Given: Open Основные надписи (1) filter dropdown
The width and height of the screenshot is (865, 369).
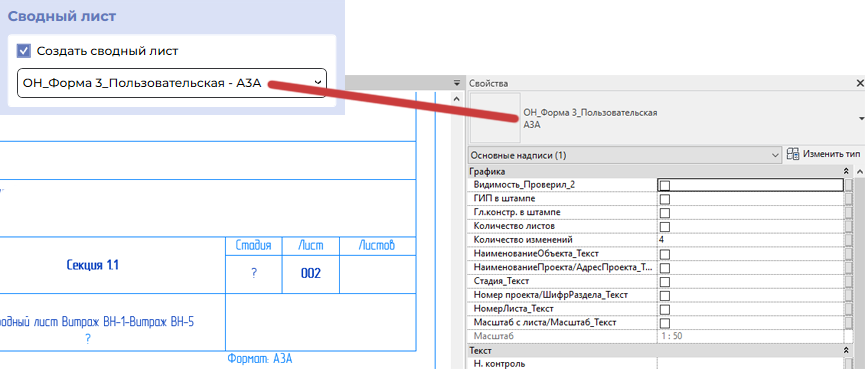Looking at the screenshot, I should [624, 155].
